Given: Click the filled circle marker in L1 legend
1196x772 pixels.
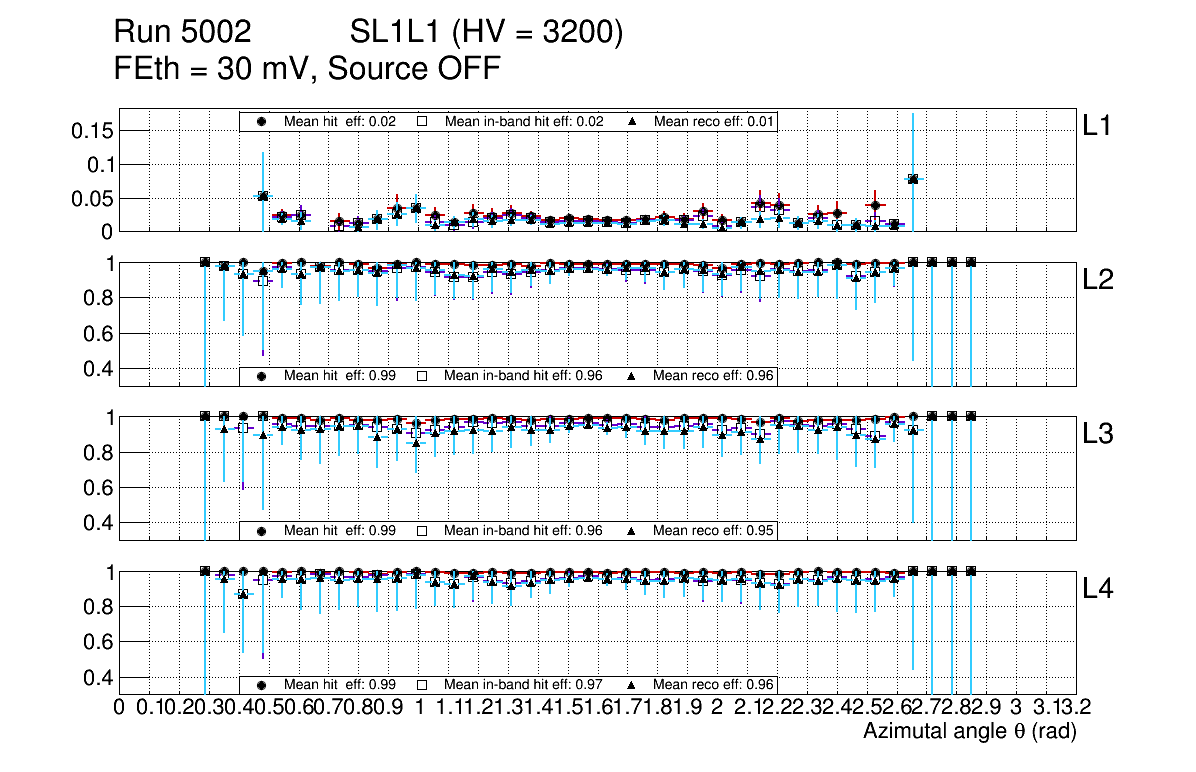Looking at the screenshot, I should (262, 121).
